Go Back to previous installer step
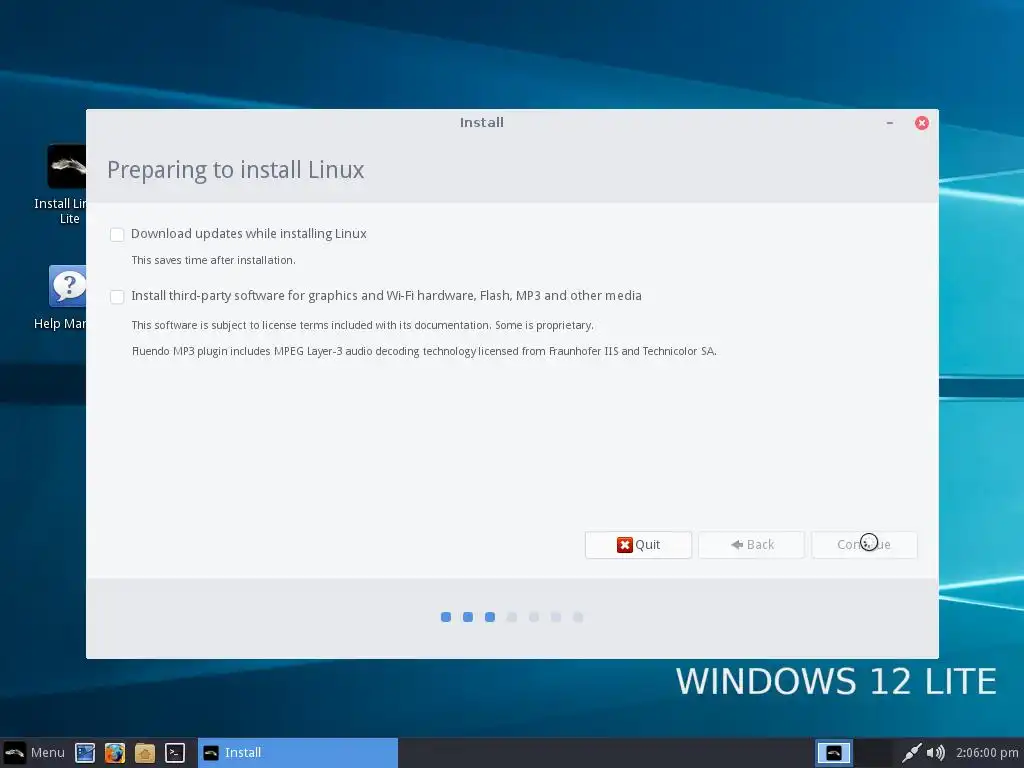This screenshot has width=1024, height=768. (x=751, y=545)
